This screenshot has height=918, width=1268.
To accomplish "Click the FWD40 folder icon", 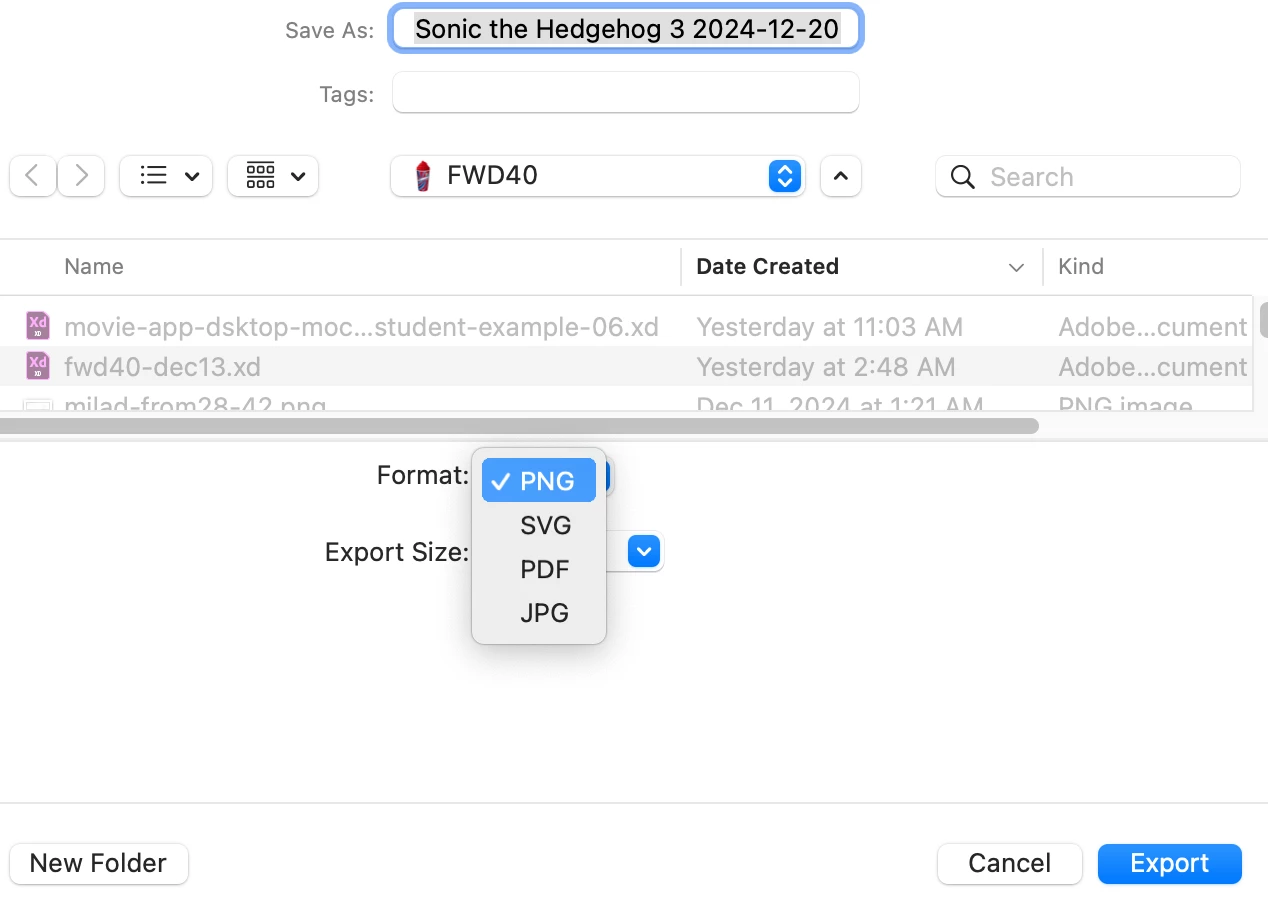I will pyautogui.click(x=423, y=176).
